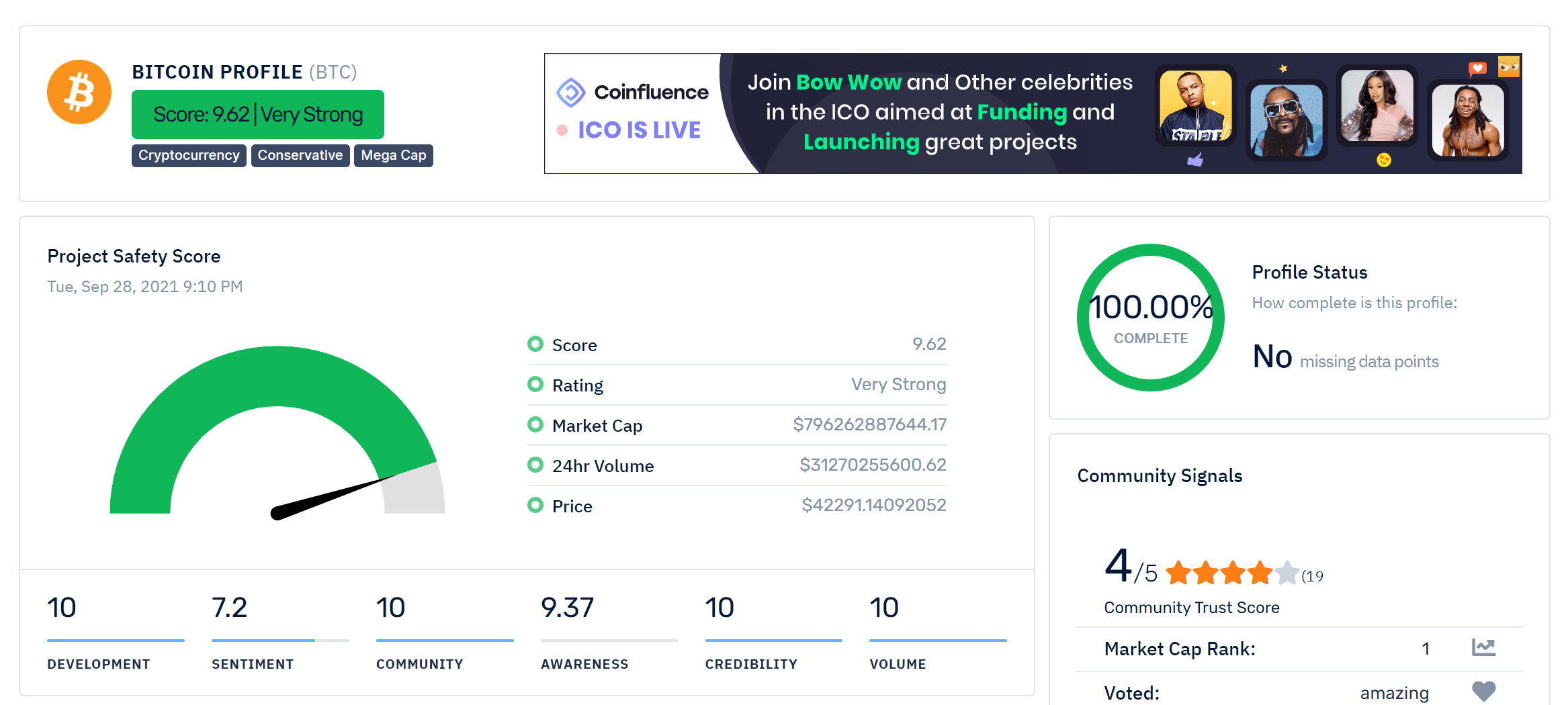Click the thumbs-up icon in the banner
1568x705 pixels.
click(1195, 160)
